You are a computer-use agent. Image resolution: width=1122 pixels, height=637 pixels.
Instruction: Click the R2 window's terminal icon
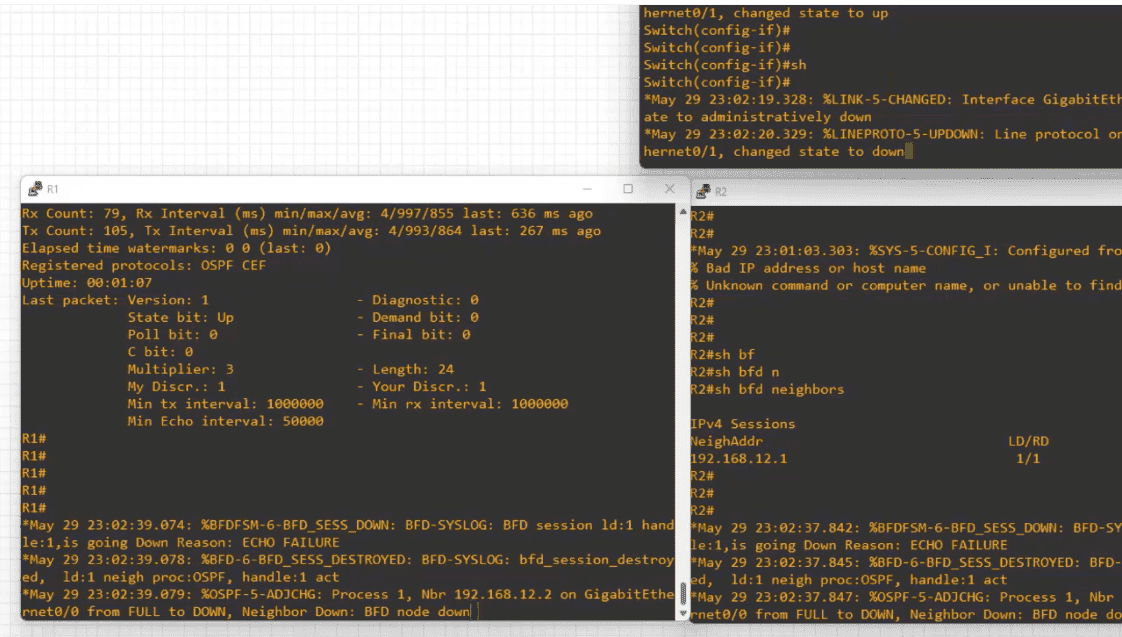click(x=703, y=191)
